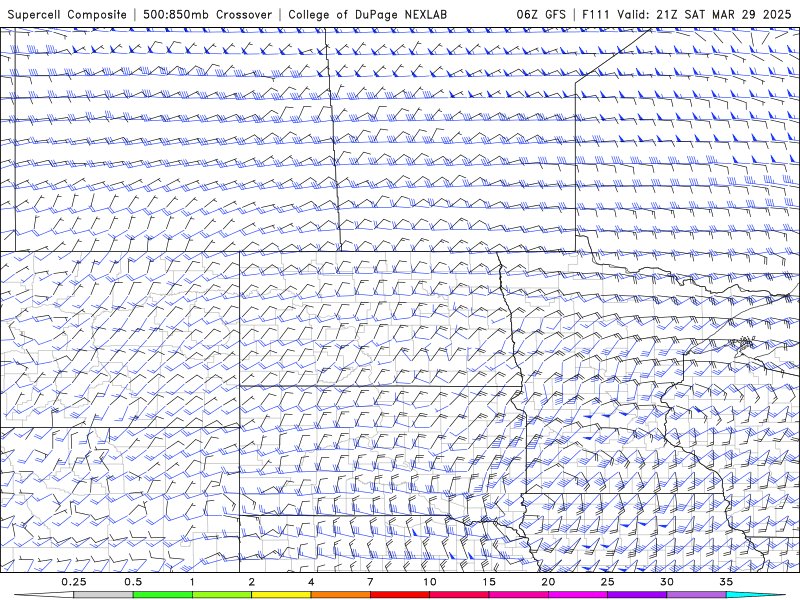Screen dimensions: 800x600
Task: Click the yellow legend swatch between 2 and 4
Action: 281,595
